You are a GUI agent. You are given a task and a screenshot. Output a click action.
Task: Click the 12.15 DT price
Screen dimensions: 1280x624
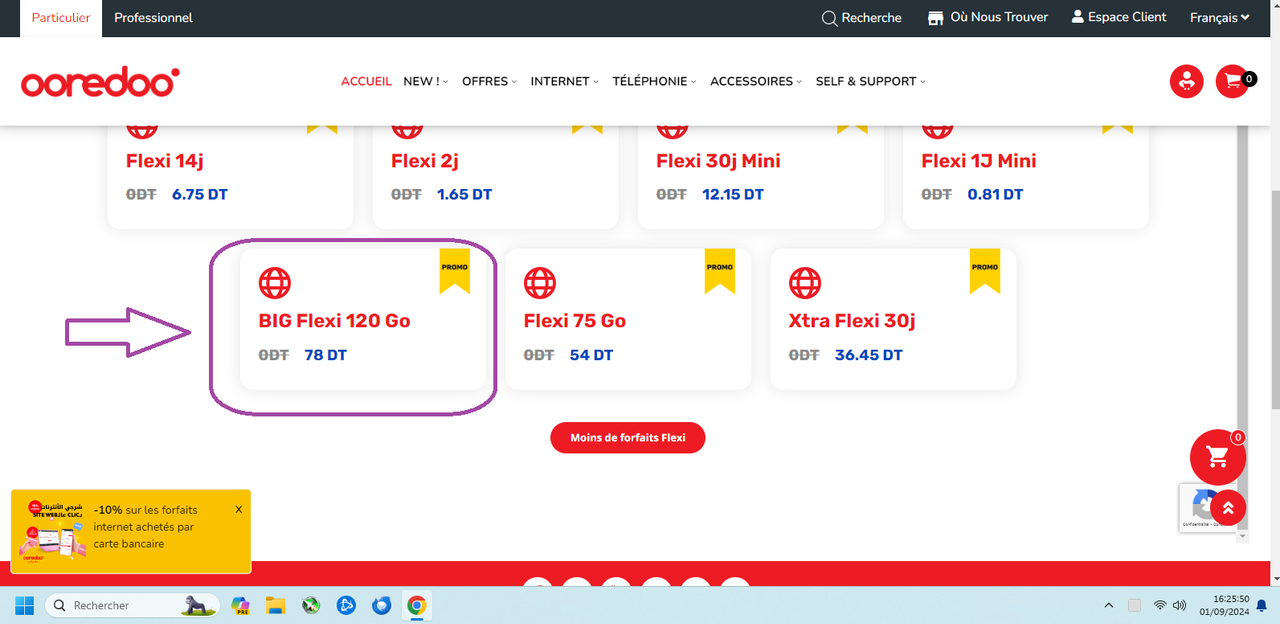[733, 194]
